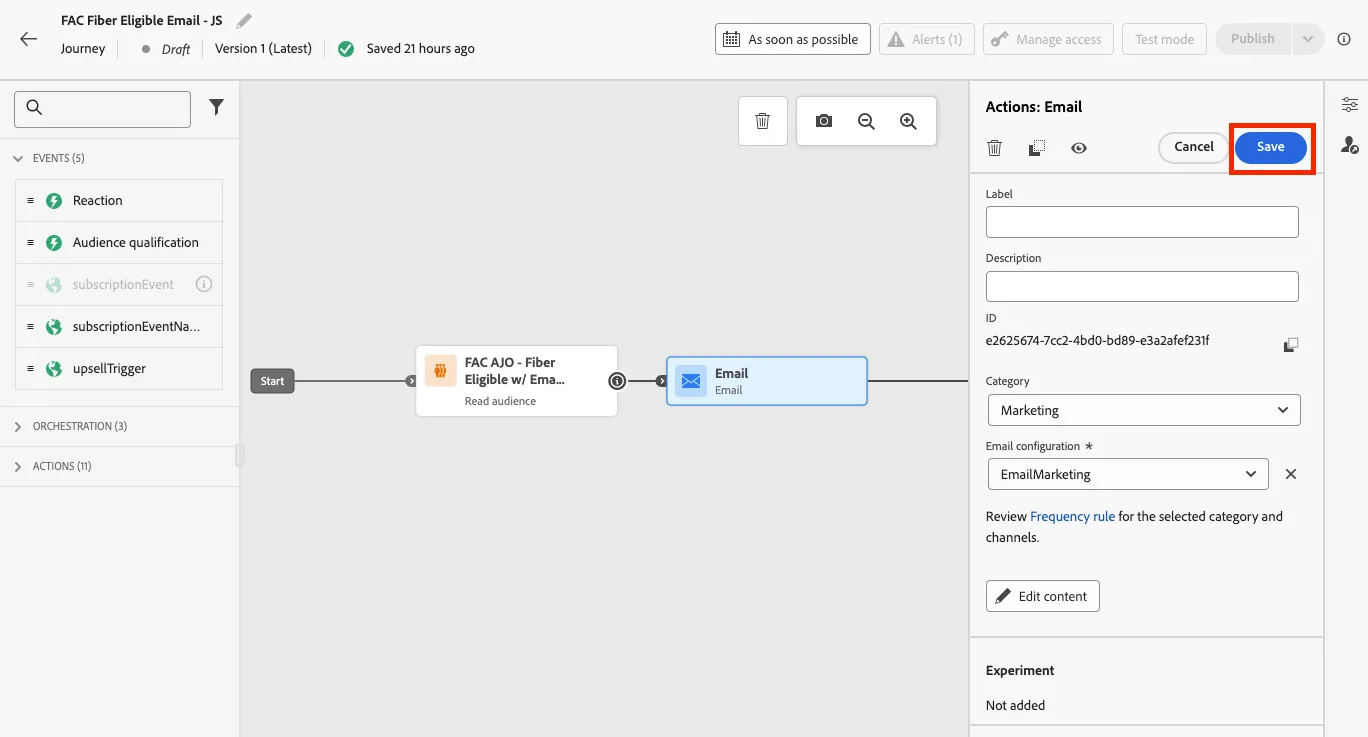Viewport: 1368px width, 737px height.
Task: Select the Reaction event
Action: click(119, 200)
